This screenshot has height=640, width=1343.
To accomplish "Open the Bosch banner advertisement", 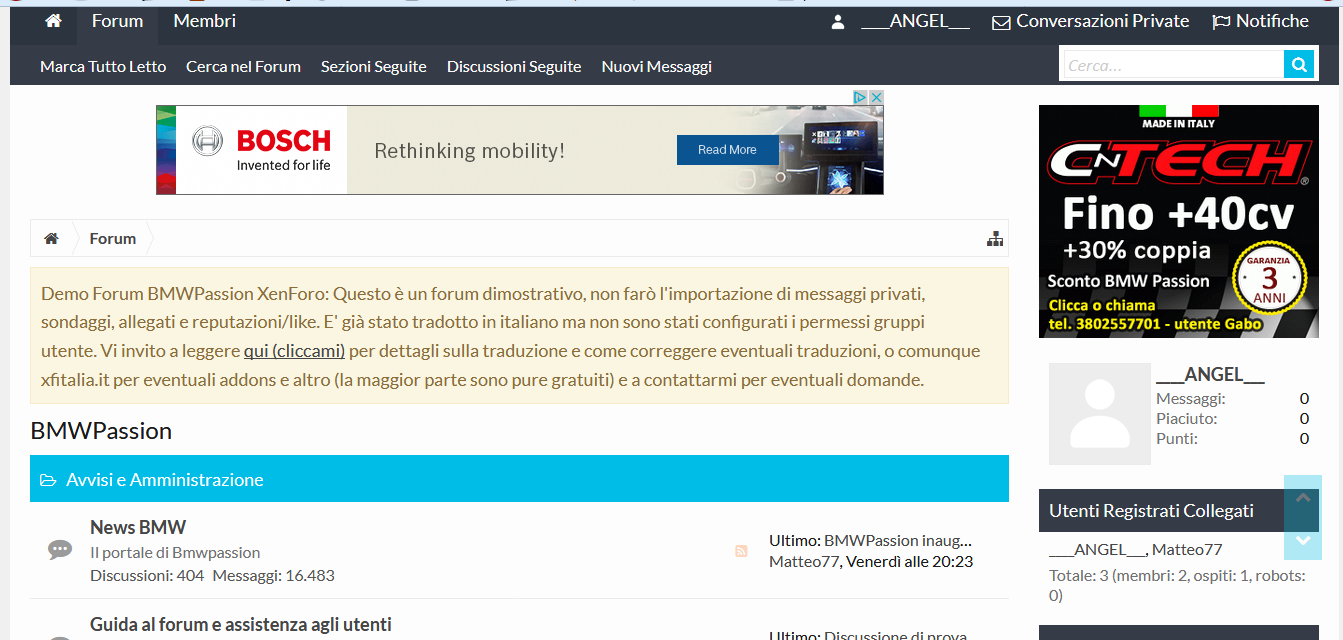I will coord(520,149).
